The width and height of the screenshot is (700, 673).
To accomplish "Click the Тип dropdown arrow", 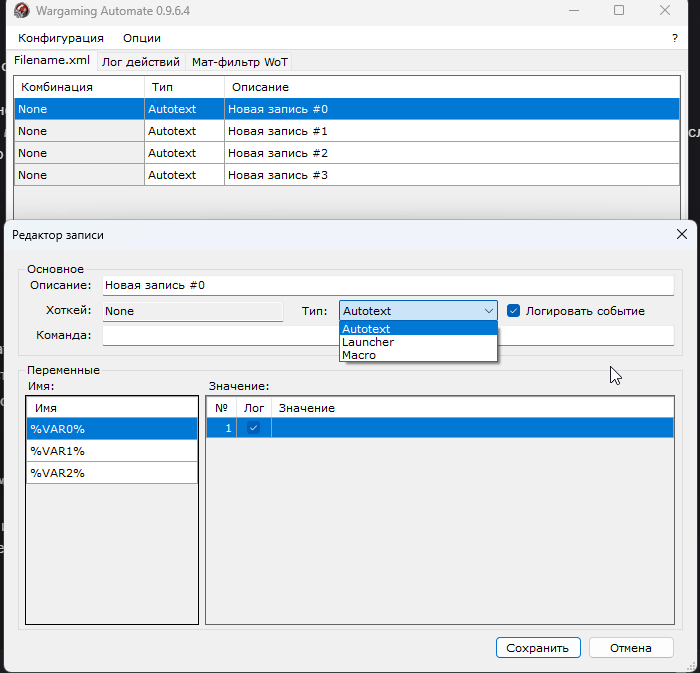I will (489, 311).
